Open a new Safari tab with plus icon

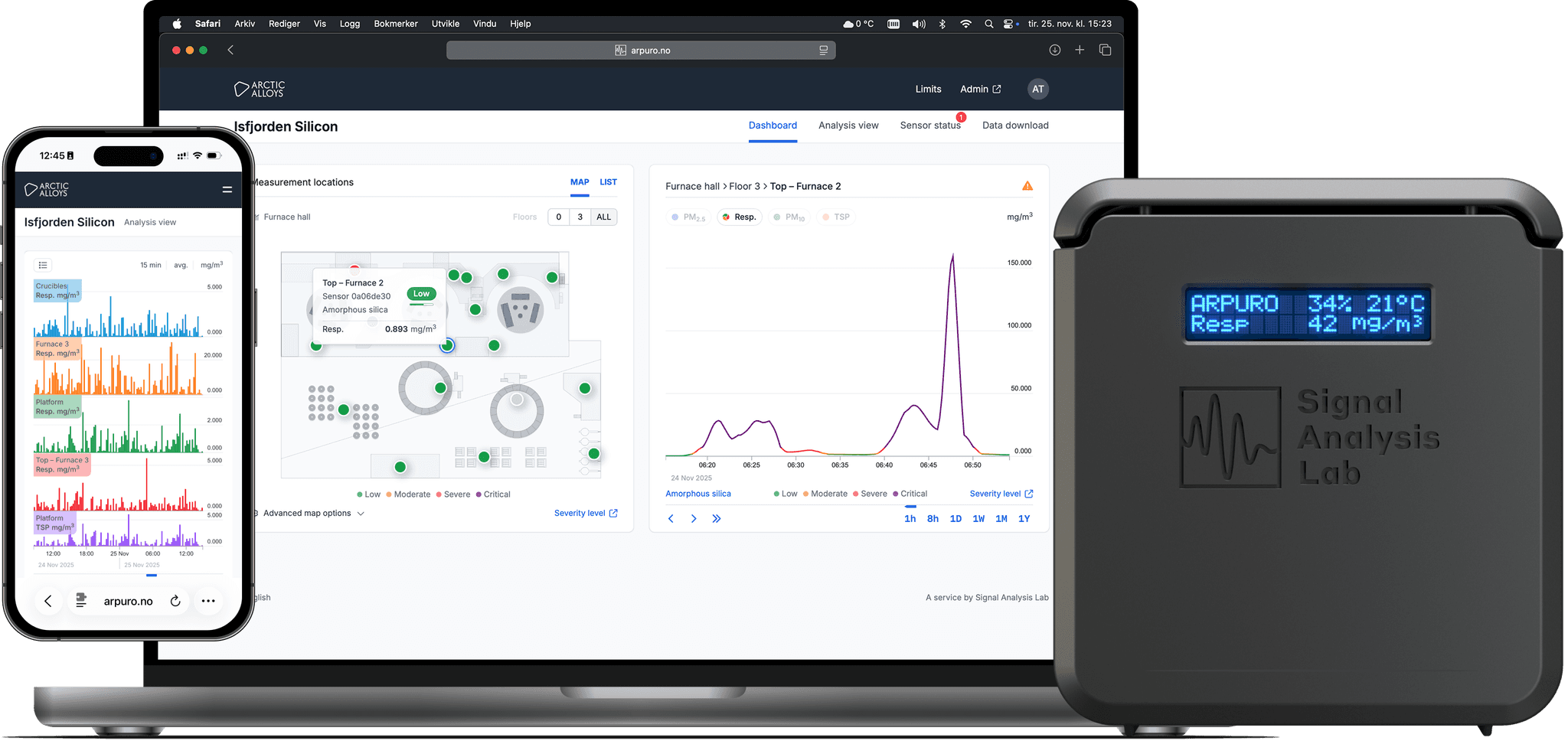[x=1080, y=50]
